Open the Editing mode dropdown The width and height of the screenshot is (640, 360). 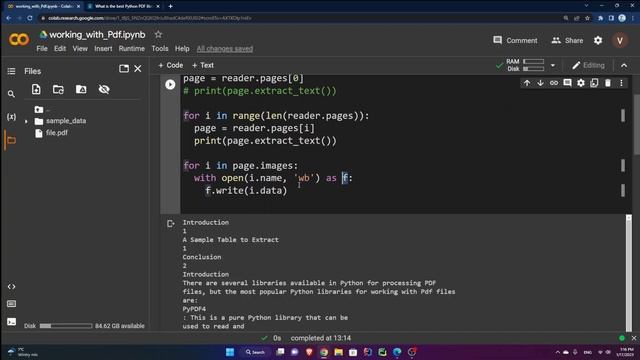(588, 65)
